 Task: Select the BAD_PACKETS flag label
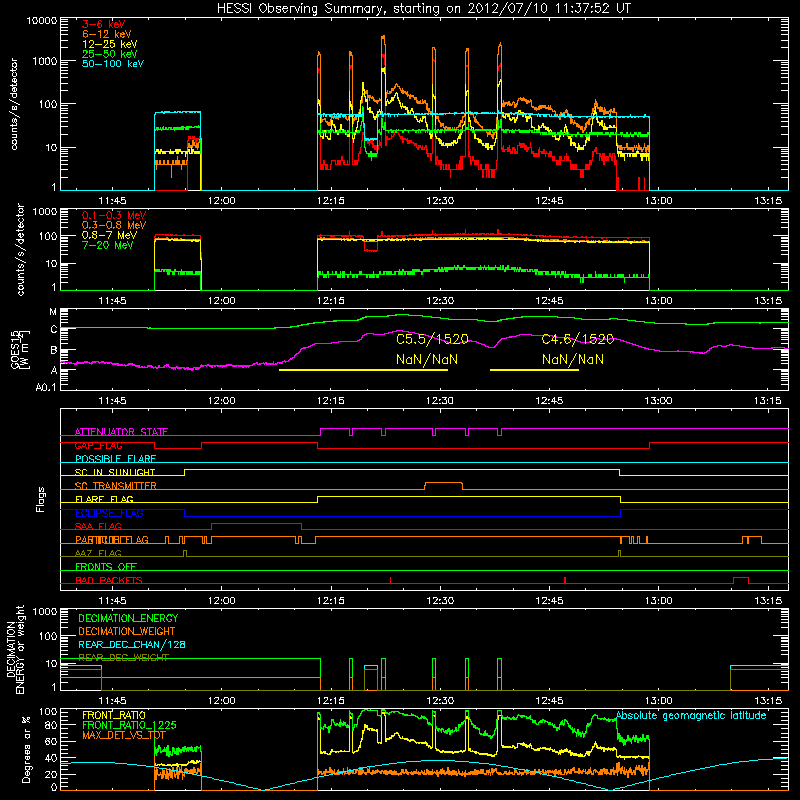[x=109, y=580]
